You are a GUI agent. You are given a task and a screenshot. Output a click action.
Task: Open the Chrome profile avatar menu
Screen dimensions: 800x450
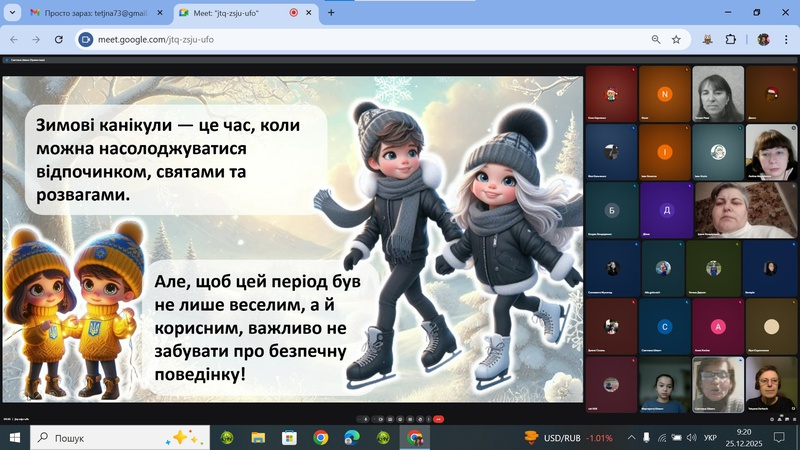click(x=763, y=40)
